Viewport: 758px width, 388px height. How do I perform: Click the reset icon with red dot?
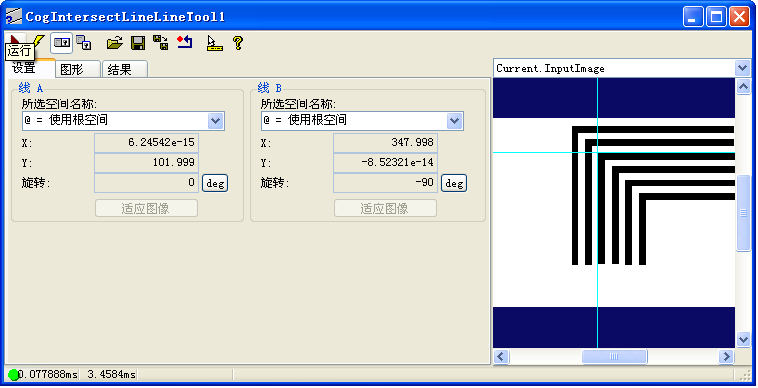[x=185, y=43]
